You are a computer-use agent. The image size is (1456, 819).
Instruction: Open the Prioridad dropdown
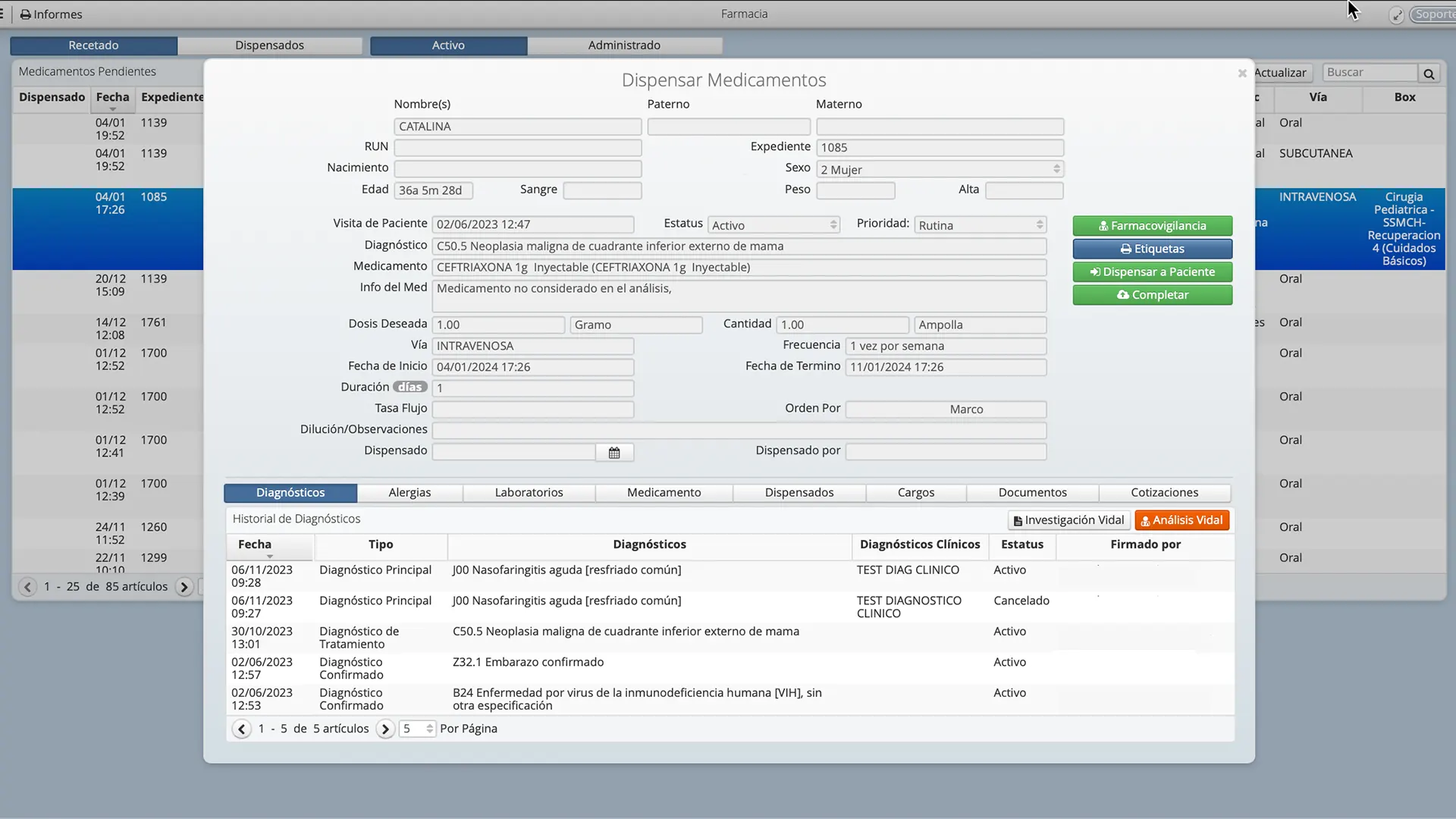(x=980, y=225)
